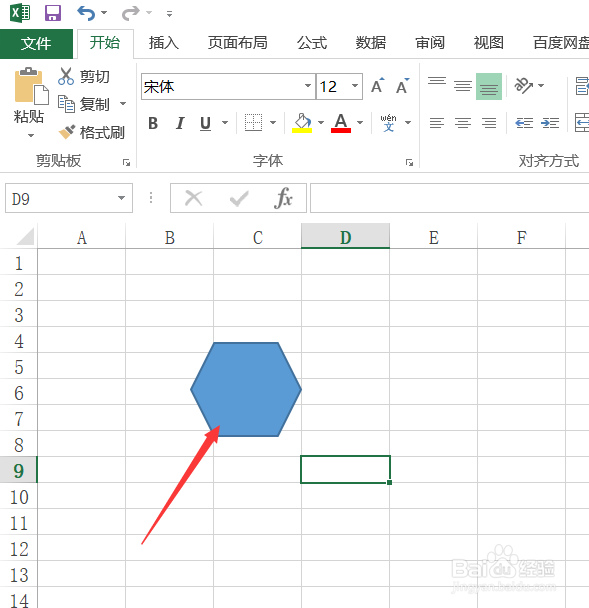Open the Fill Color dropdown arrow

(x=321, y=123)
